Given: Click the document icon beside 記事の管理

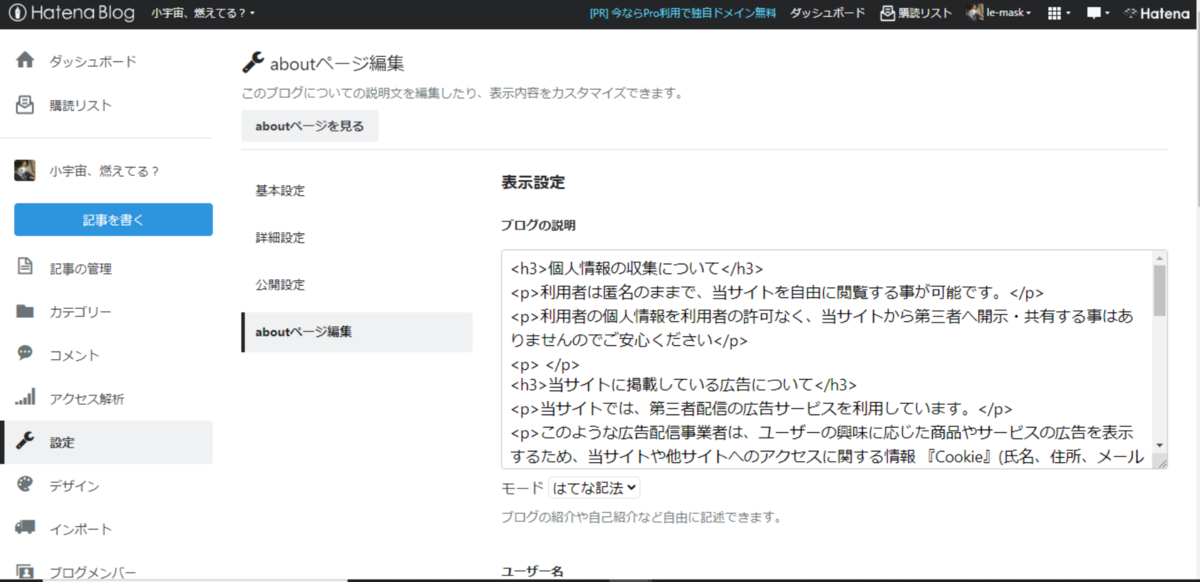Looking at the screenshot, I should click(25, 268).
